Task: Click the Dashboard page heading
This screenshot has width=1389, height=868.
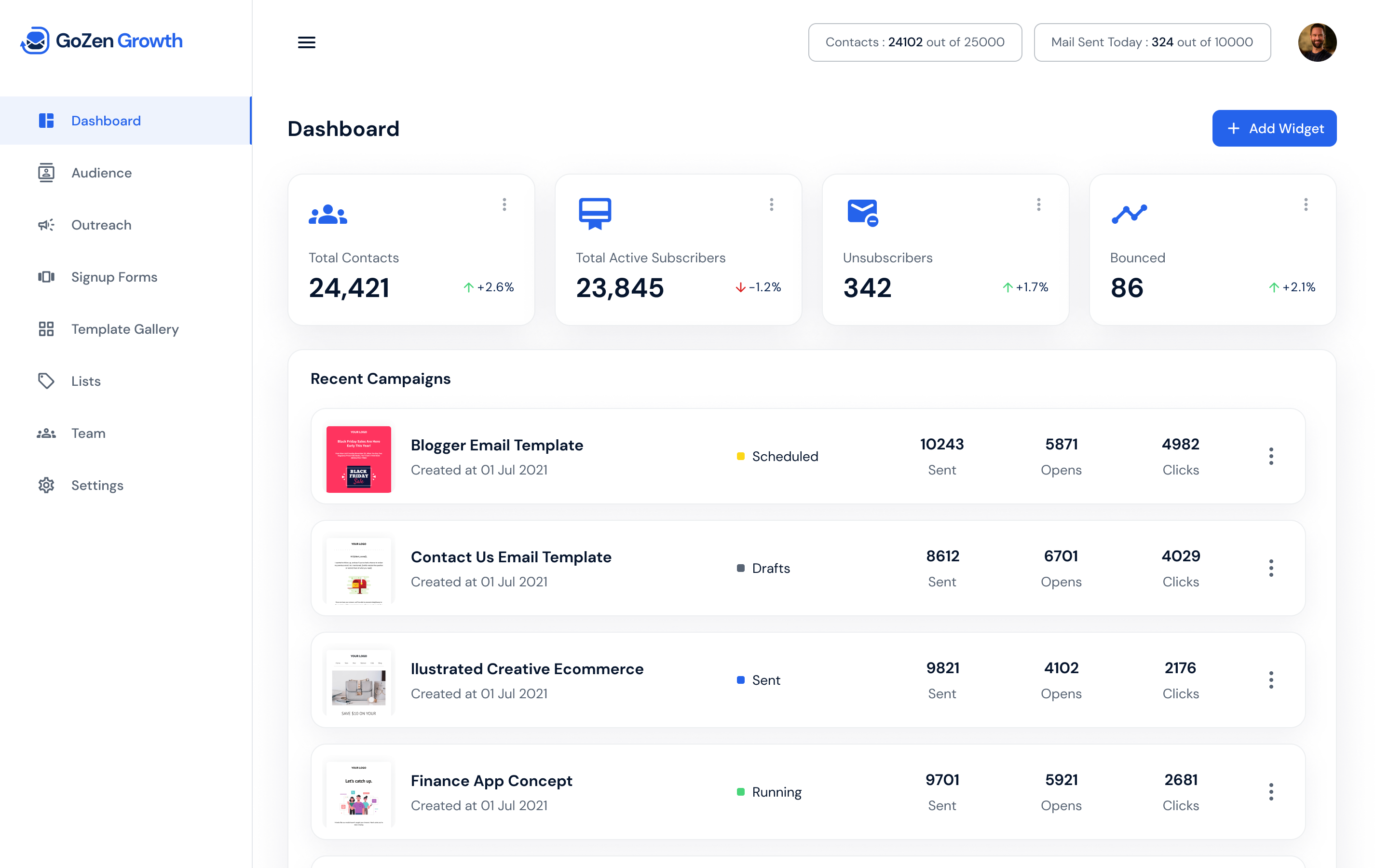Action: coord(343,129)
